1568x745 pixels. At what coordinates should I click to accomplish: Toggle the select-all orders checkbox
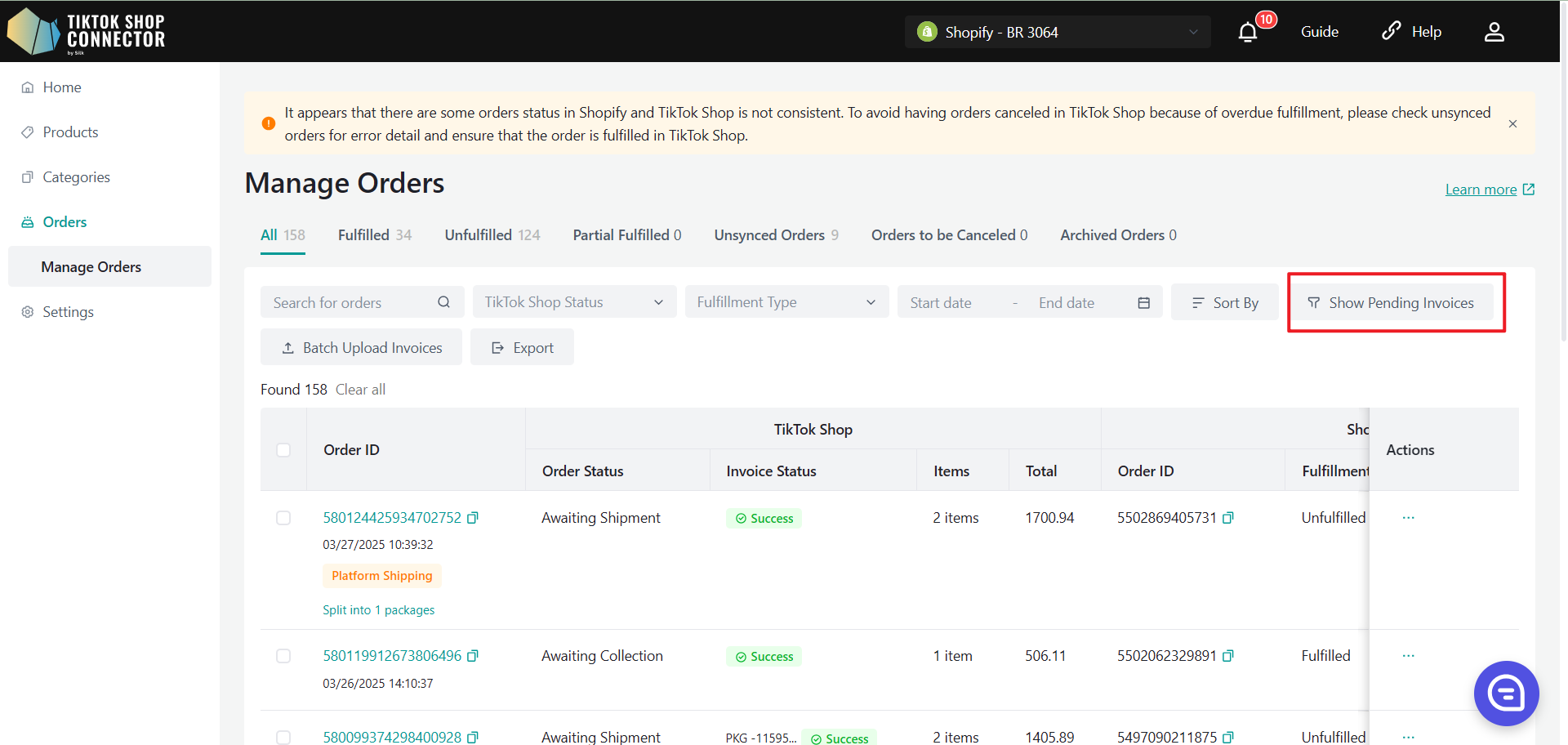tap(283, 450)
